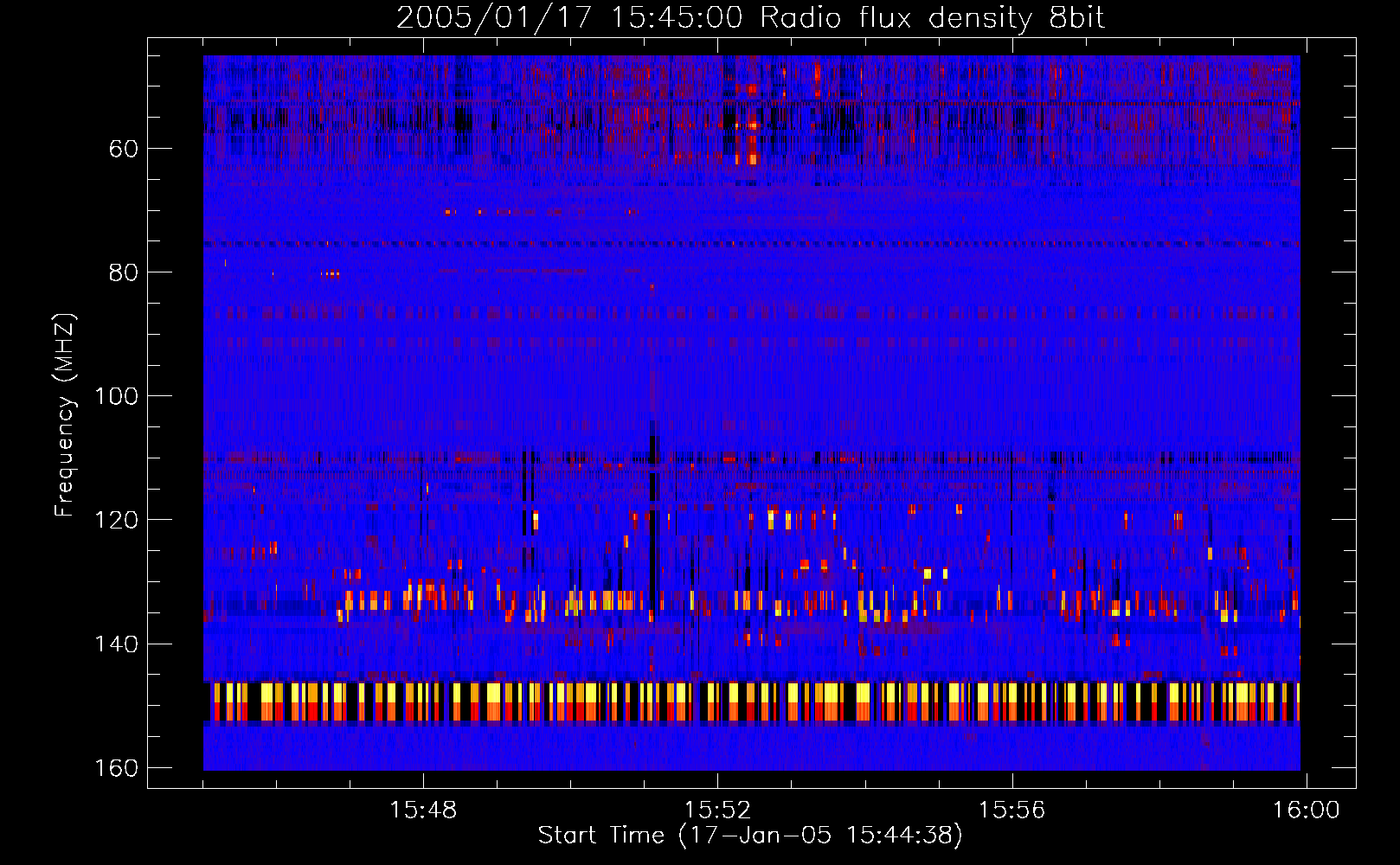This screenshot has width=1400, height=865.
Task: Click the 60 frequency tick label
Action: pos(124,149)
